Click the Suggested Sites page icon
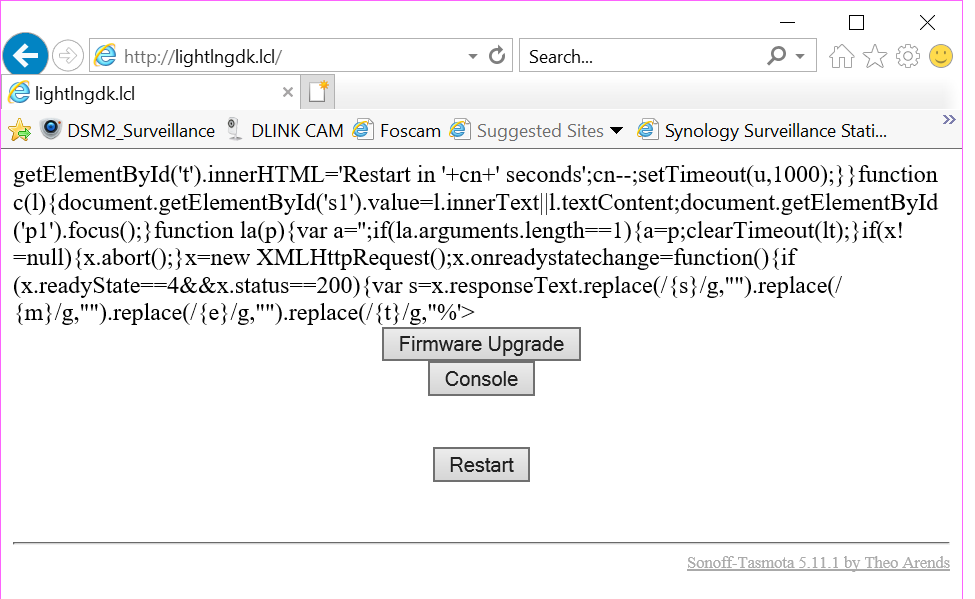975x599 pixels. click(460, 129)
